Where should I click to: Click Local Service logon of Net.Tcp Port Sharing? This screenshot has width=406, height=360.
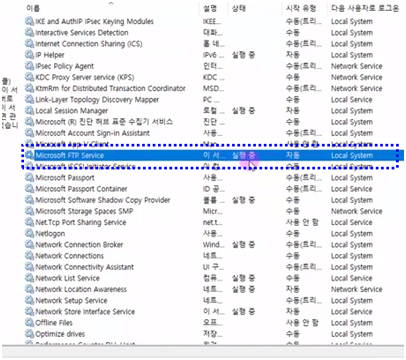point(352,222)
